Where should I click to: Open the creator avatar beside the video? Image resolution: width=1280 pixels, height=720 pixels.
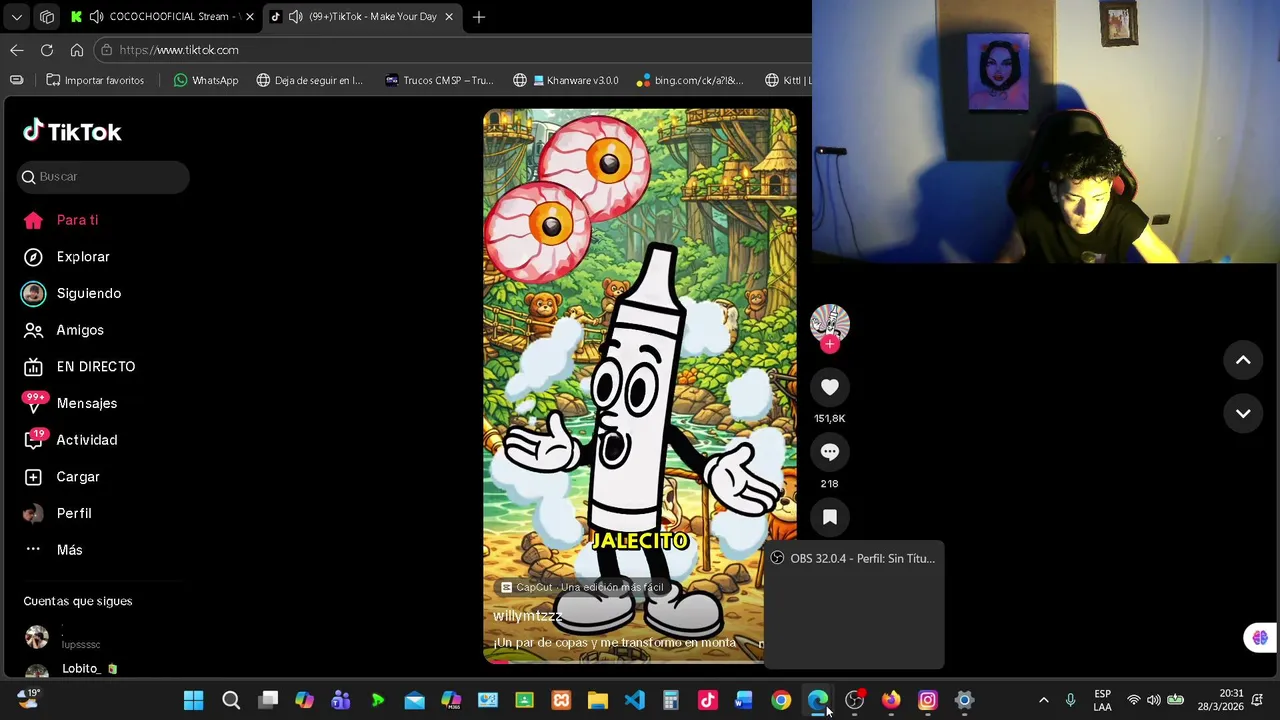tap(829, 324)
